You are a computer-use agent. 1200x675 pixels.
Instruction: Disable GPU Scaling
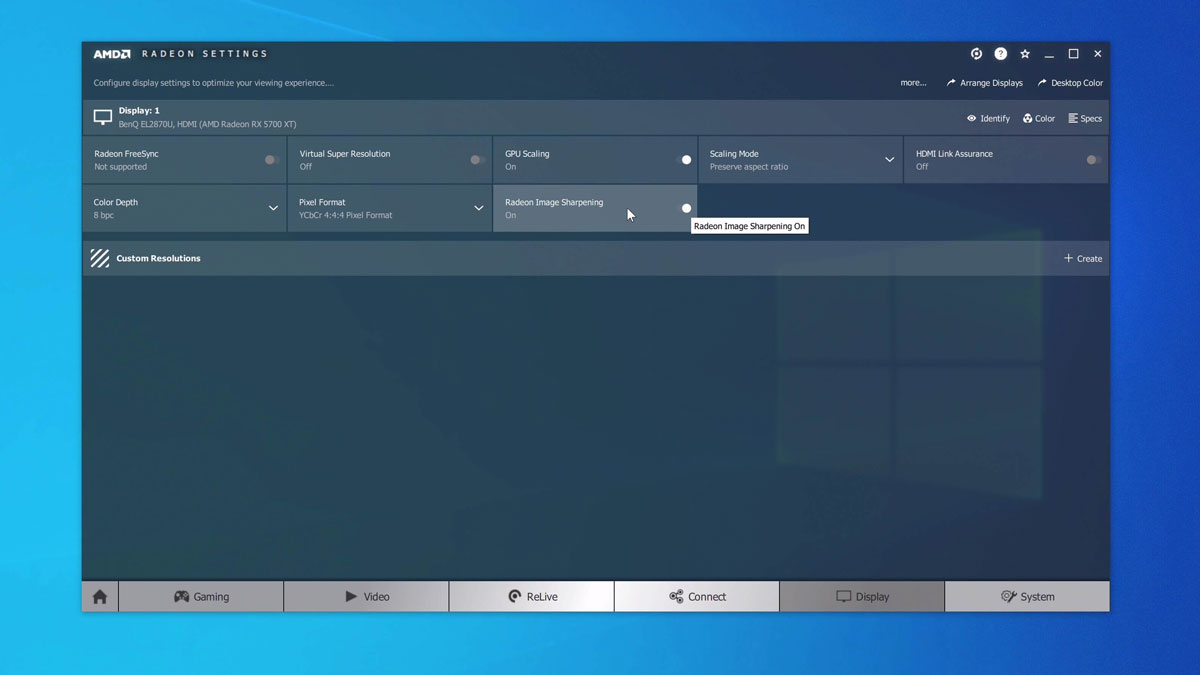click(x=686, y=159)
